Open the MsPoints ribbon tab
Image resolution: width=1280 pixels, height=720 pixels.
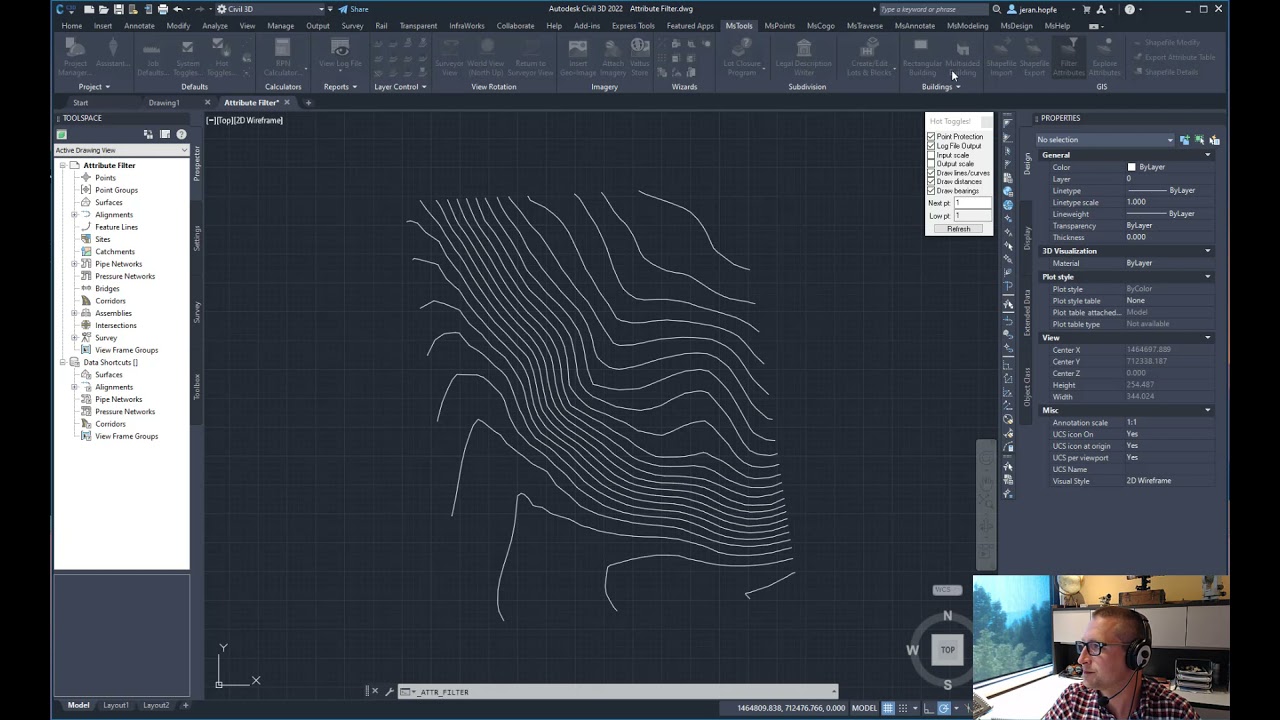[779, 26]
